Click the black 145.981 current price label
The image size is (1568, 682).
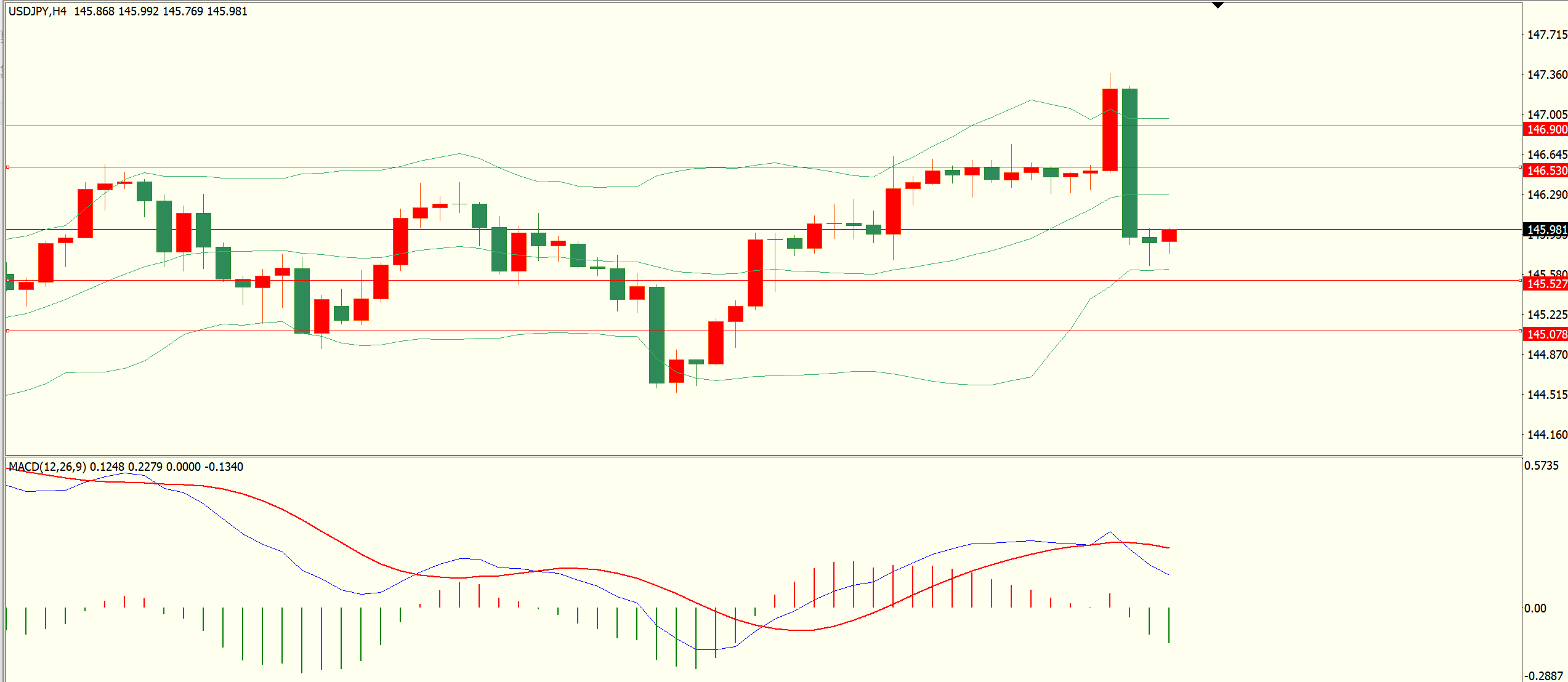pyautogui.click(x=1546, y=230)
